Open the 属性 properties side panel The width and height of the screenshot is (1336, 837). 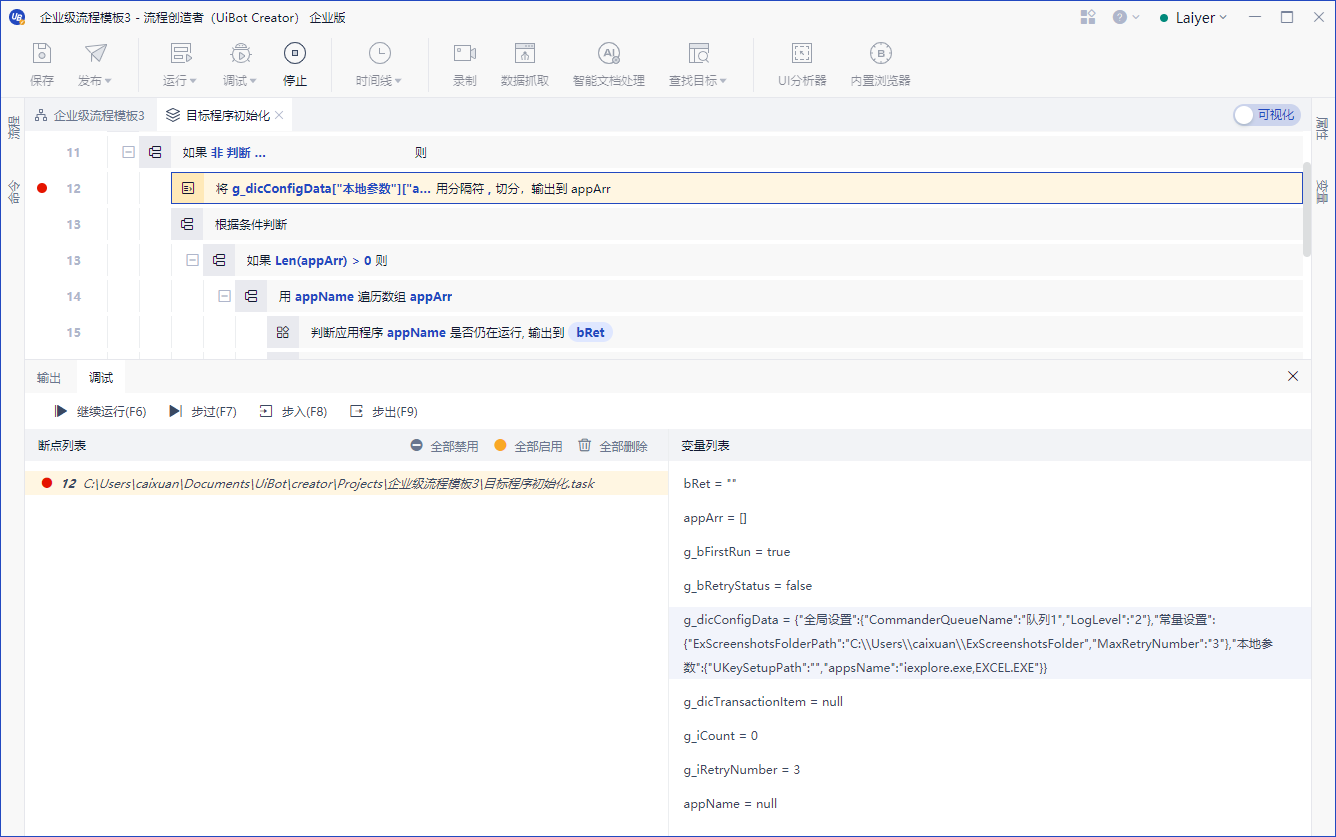pyautogui.click(x=1322, y=128)
